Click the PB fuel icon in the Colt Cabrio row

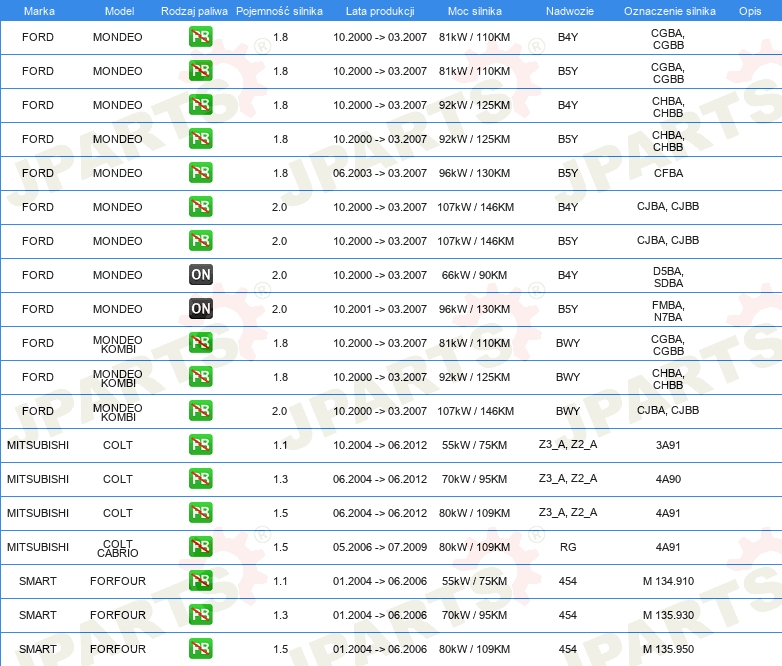[201, 547]
